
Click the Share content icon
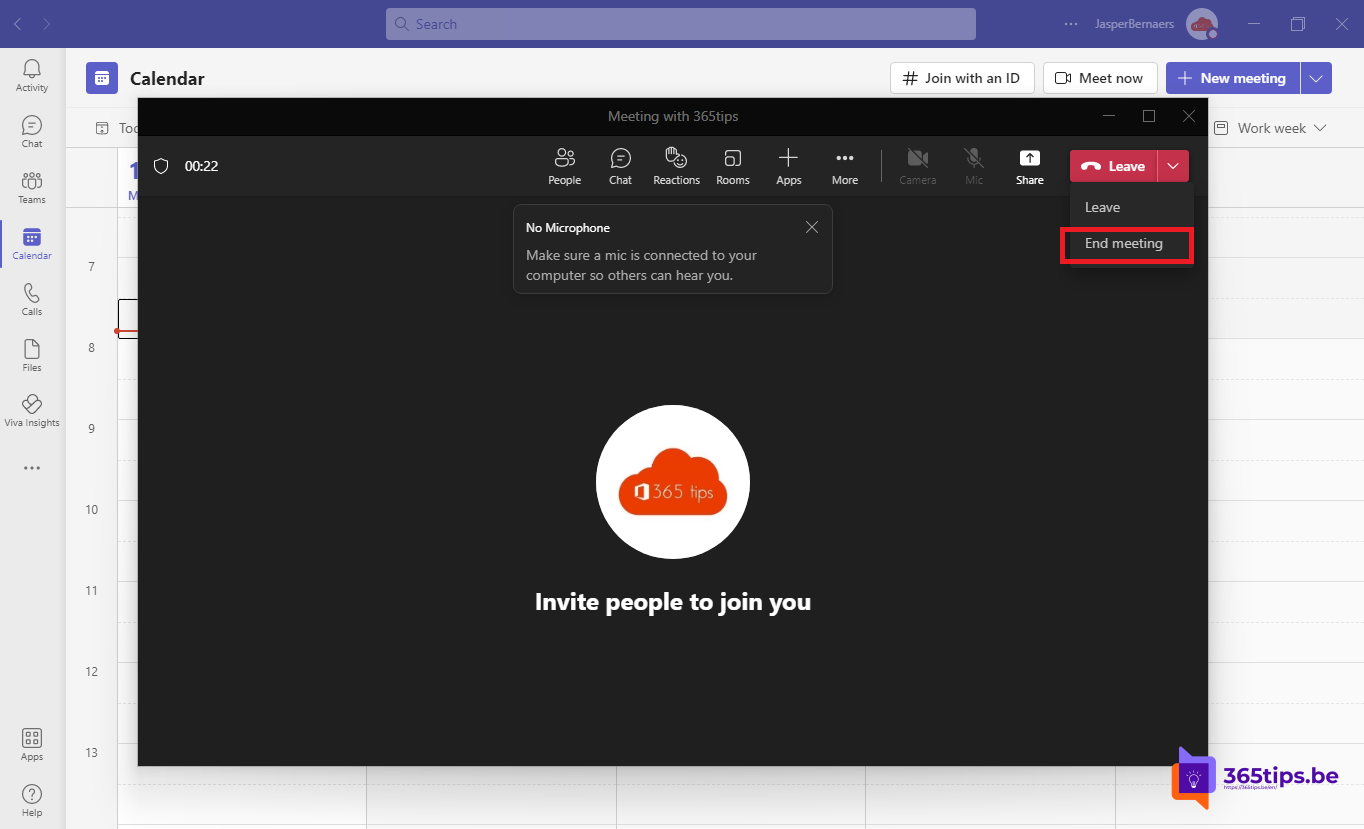pyautogui.click(x=1029, y=166)
